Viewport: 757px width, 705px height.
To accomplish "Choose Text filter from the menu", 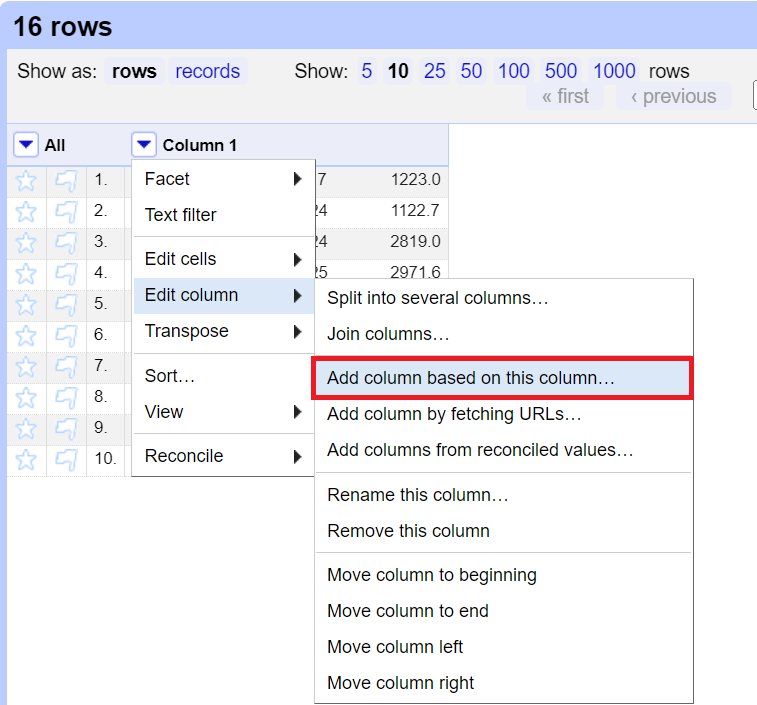I will point(224,215).
